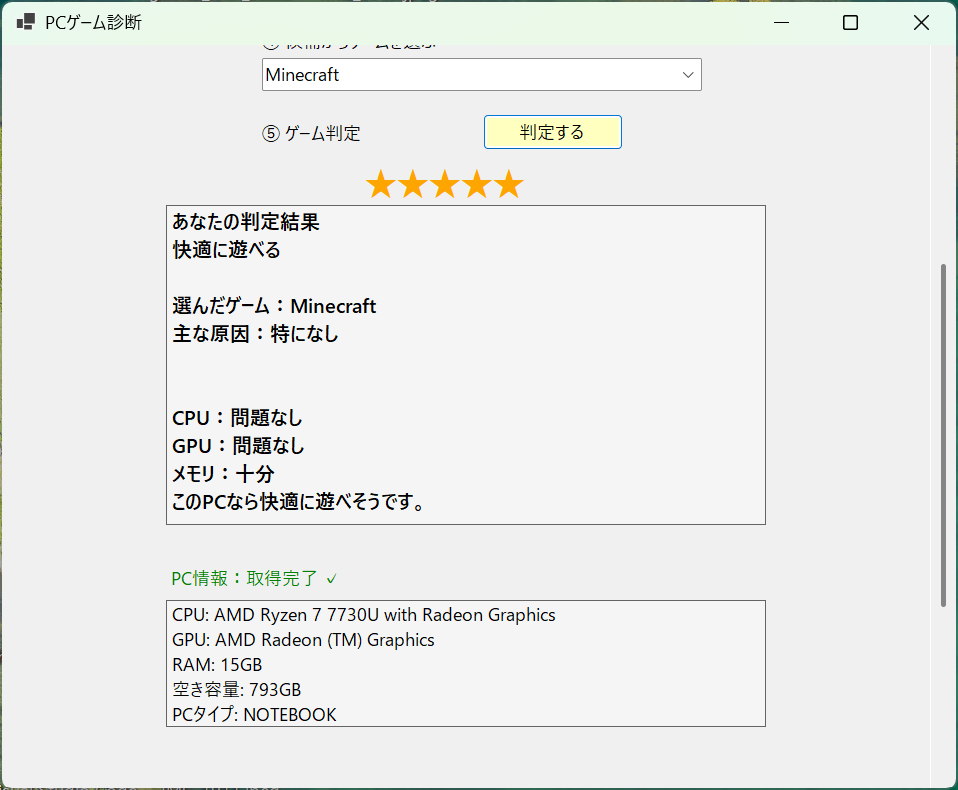Click the 選んだゲーム：Minecraft line
This screenshot has height=790, width=958.
(x=274, y=305)
